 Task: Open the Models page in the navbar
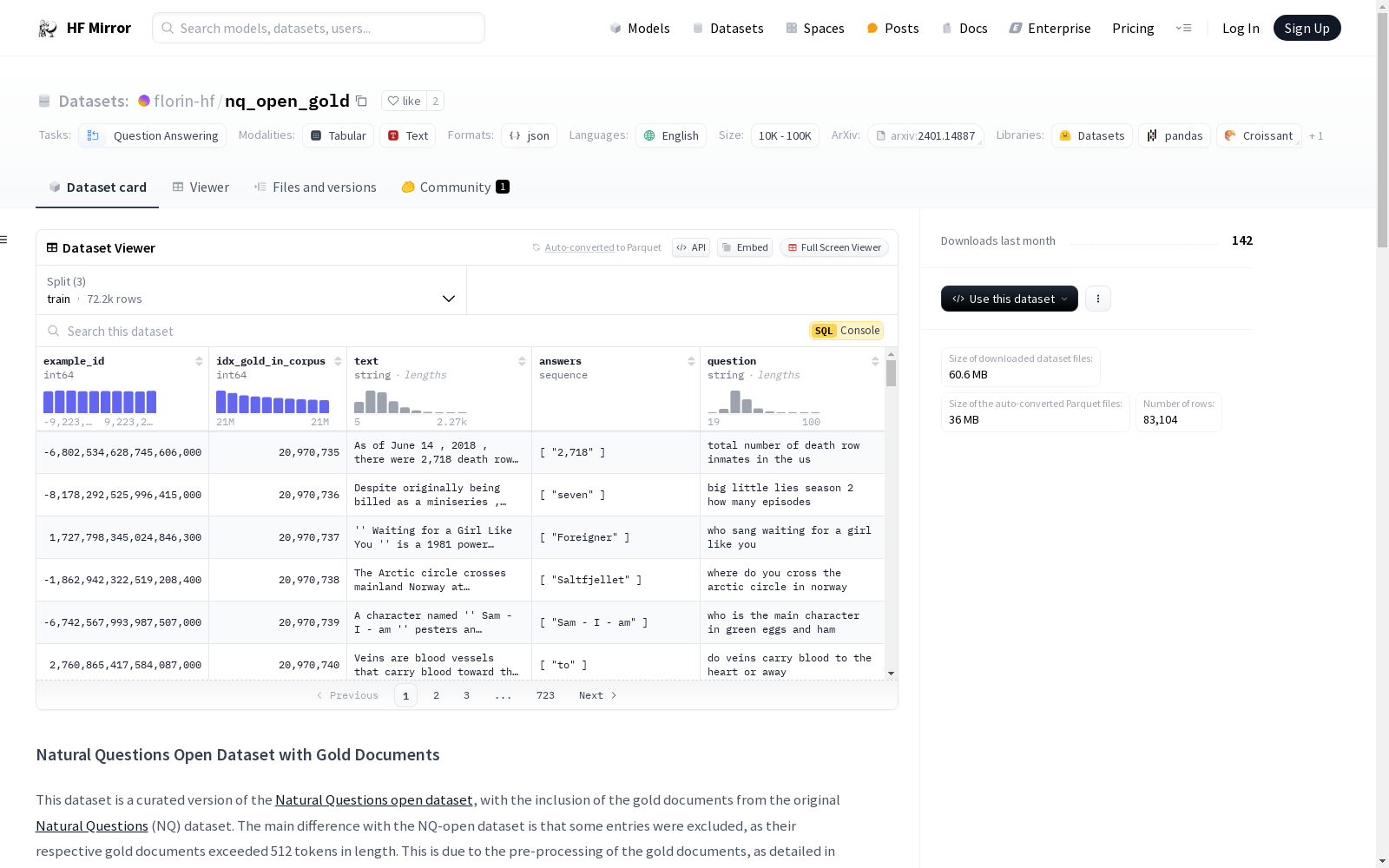(640, 28)
